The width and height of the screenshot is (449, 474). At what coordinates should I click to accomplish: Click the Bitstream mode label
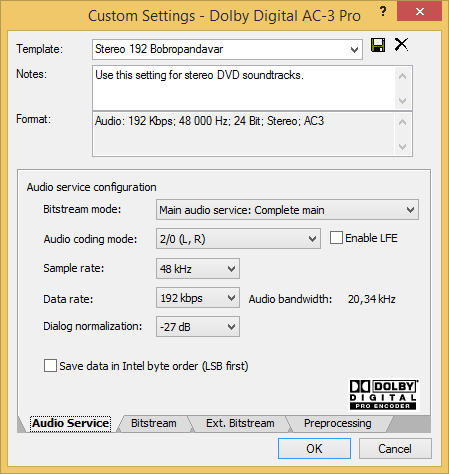tap(82, 209)
